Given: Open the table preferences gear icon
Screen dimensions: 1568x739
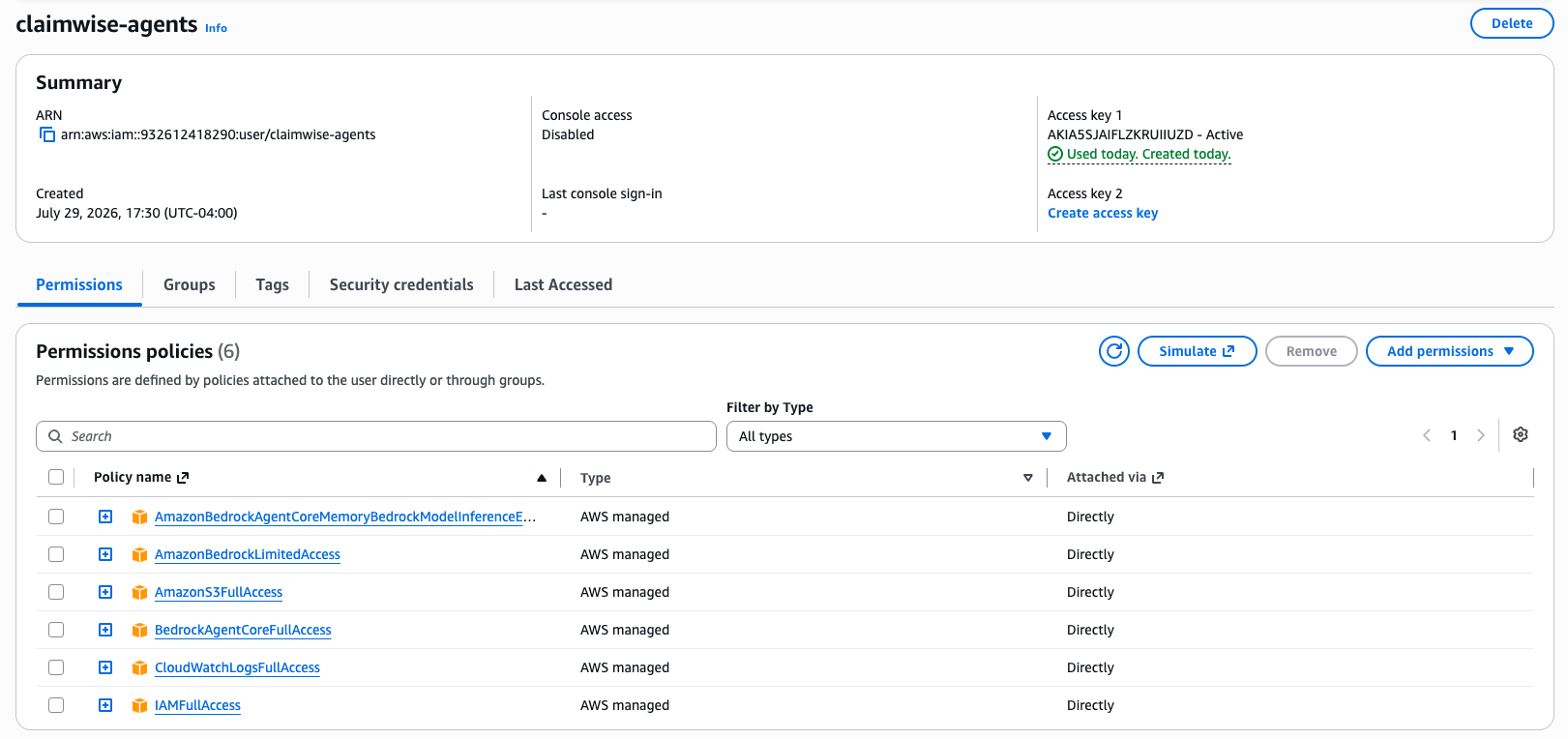Looking at the screenshot, I should [x=1521, y=435].
